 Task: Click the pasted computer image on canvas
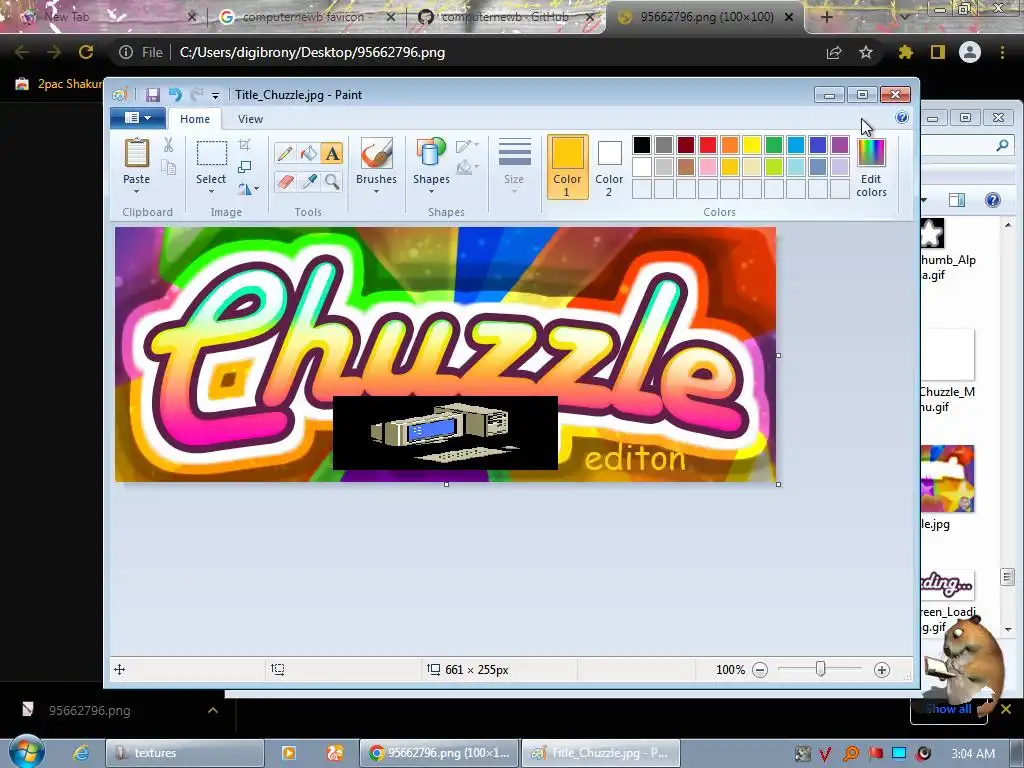(x=445, y=432)
